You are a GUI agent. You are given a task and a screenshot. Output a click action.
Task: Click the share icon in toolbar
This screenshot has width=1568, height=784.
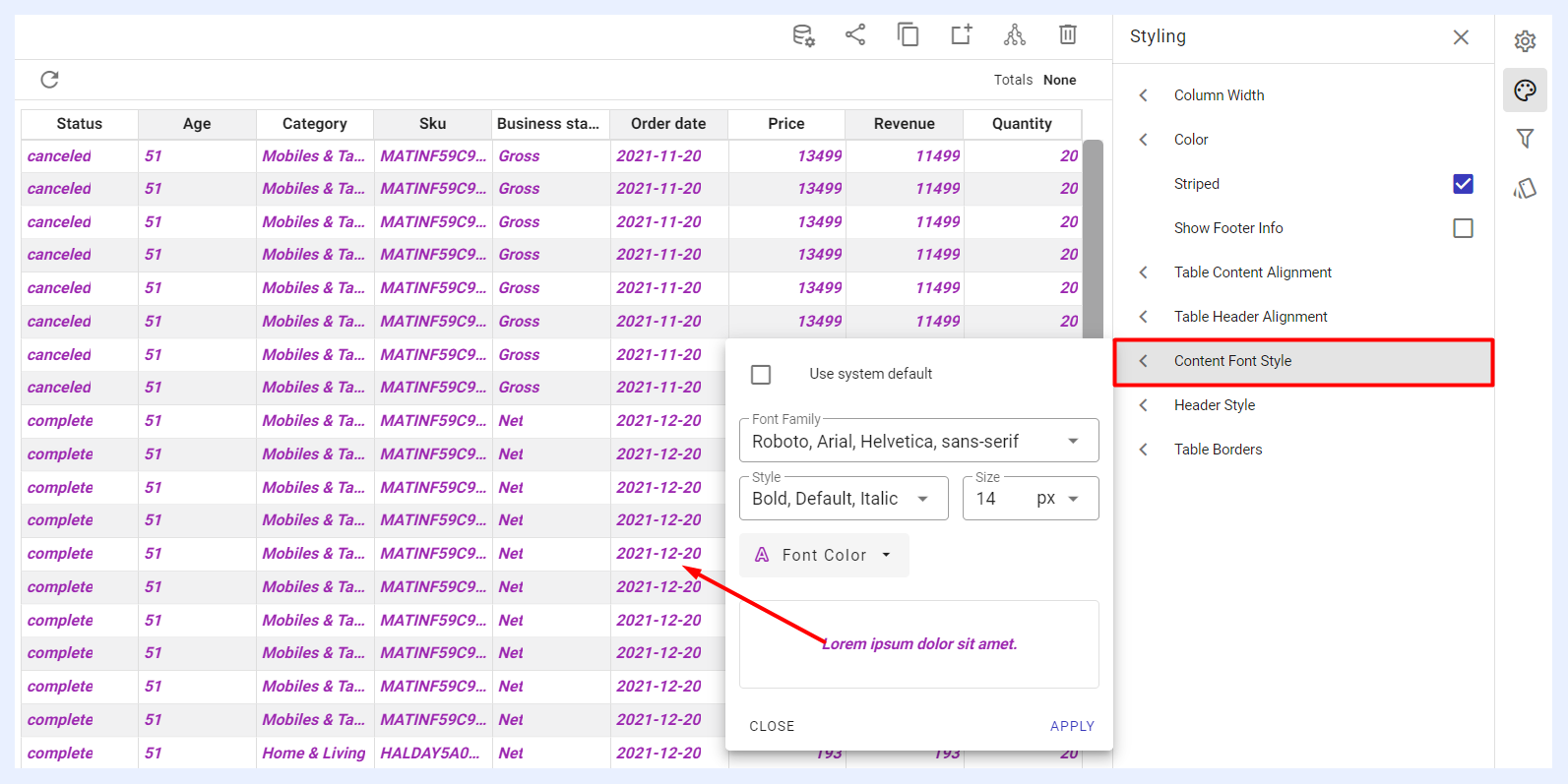click(x=855, y=35)
